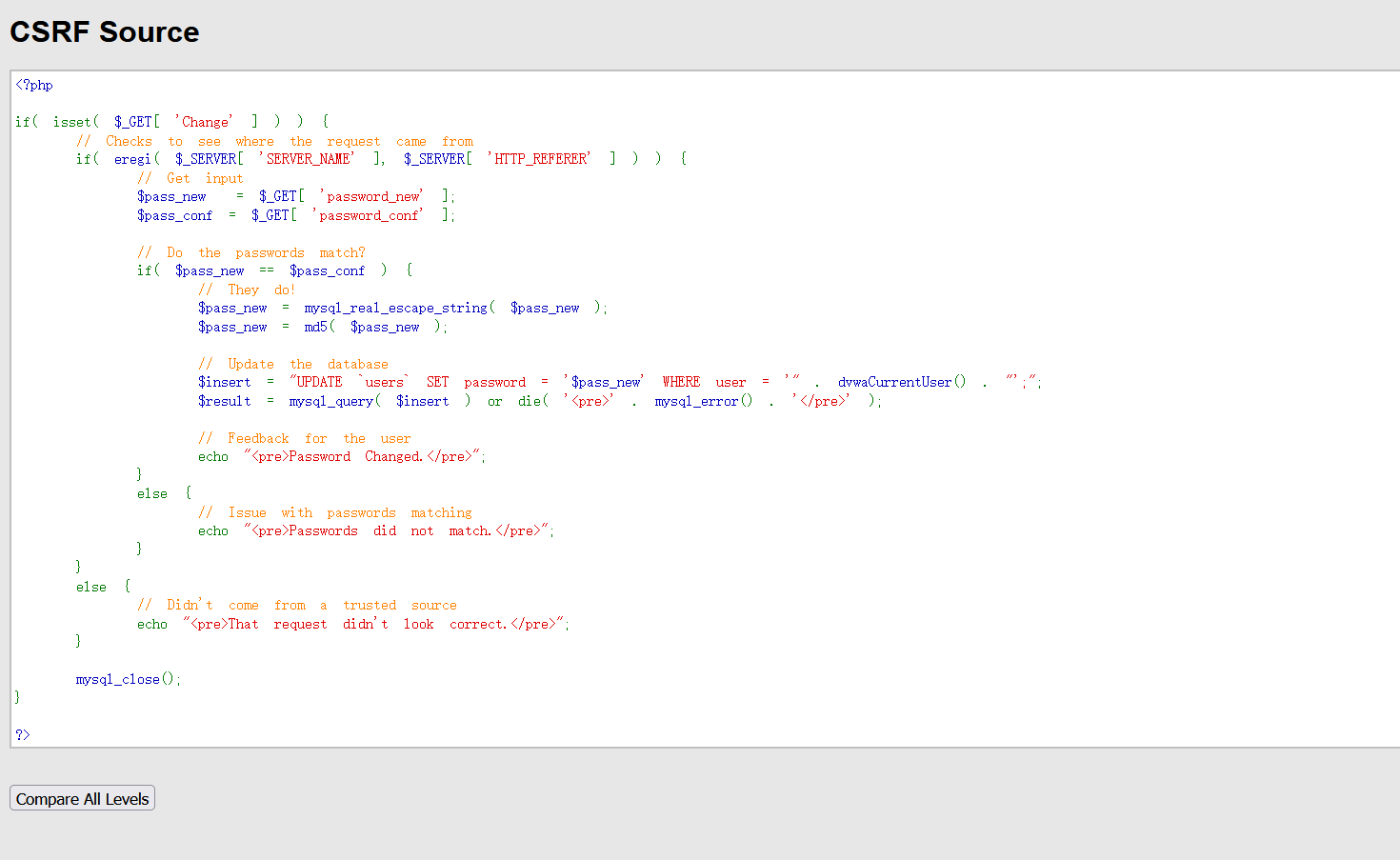Click the CSRF Source heading
This screenshot has width=1400, height=860.
105,31
